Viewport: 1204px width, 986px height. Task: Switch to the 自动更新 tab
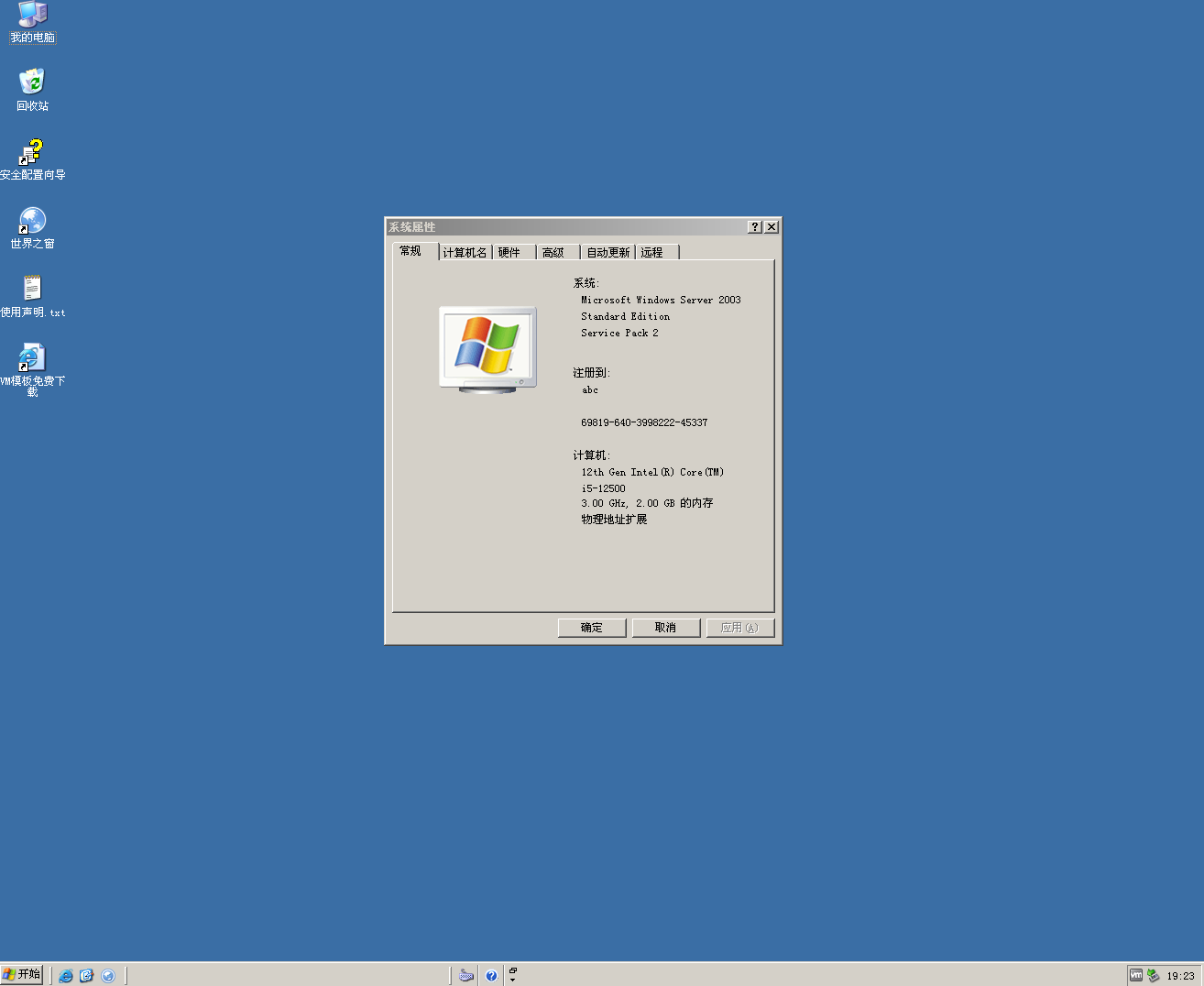coord(608,253)
